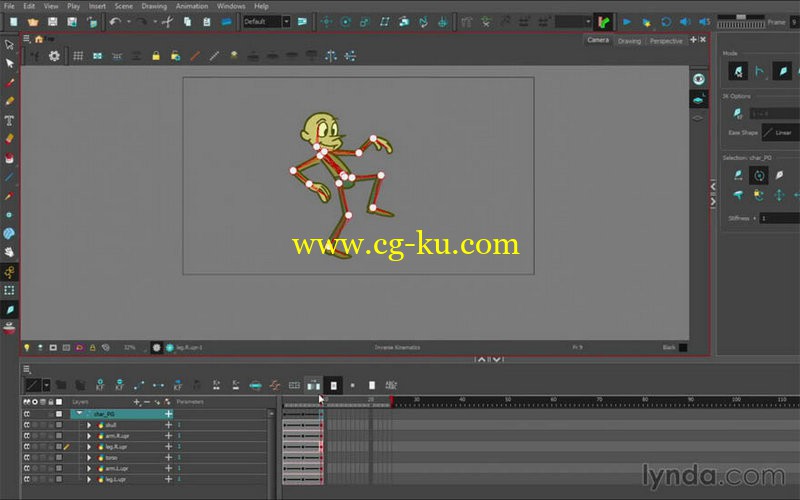
Task: Click the OpenGL view mode icon below eye
Action: 698,99
